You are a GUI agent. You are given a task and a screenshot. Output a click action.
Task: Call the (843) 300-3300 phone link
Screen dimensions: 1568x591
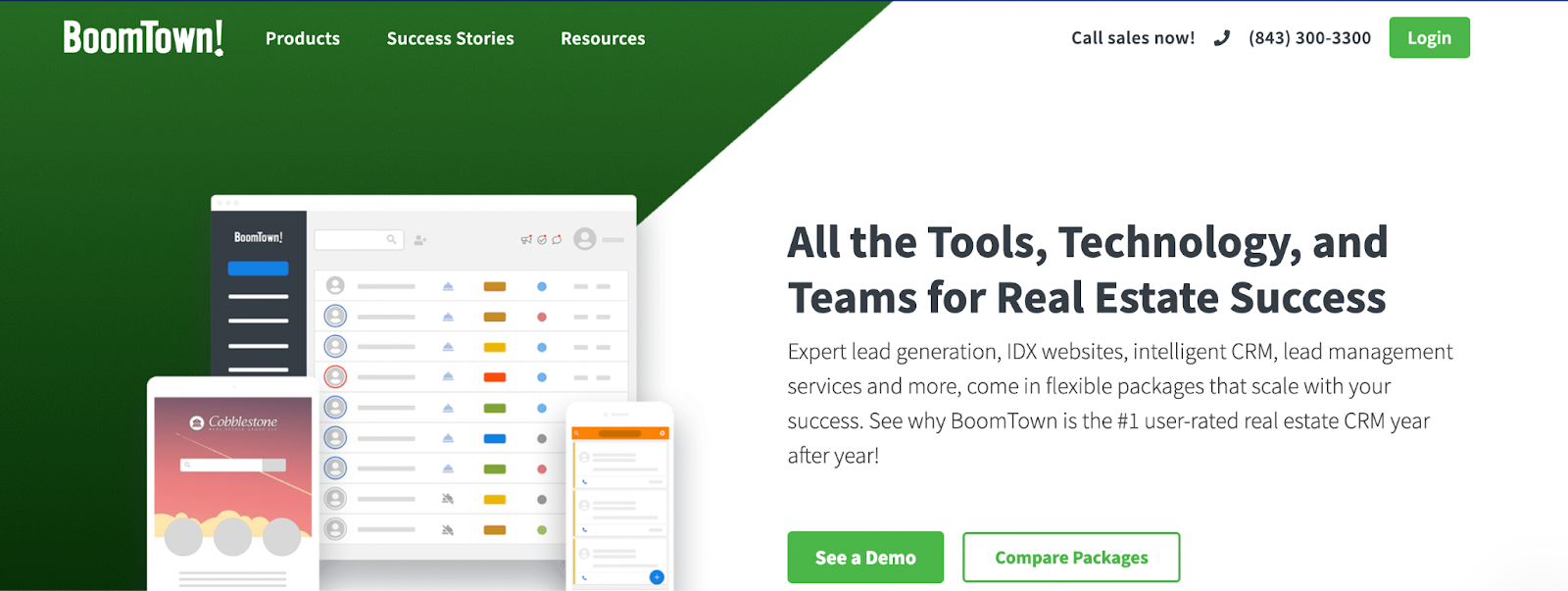click(1309, 38)
